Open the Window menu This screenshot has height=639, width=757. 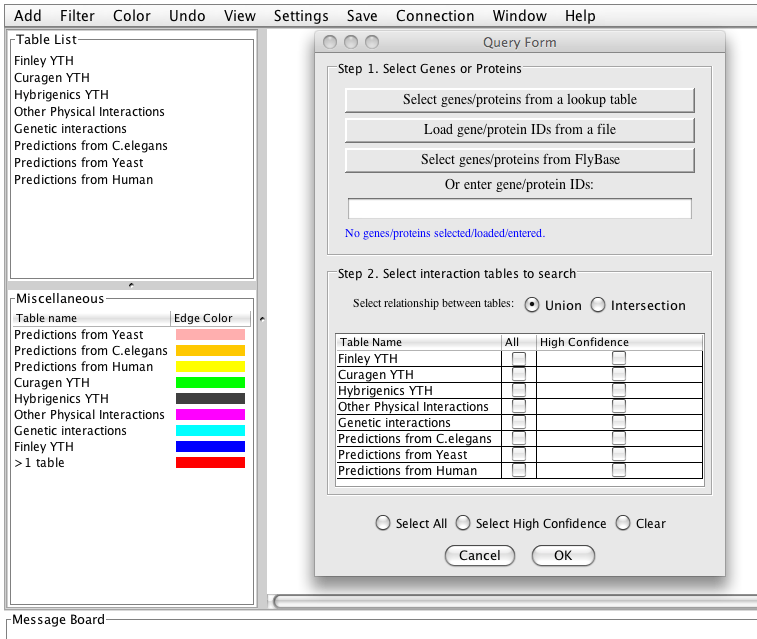pyautogui.click(x=519, y=16)
